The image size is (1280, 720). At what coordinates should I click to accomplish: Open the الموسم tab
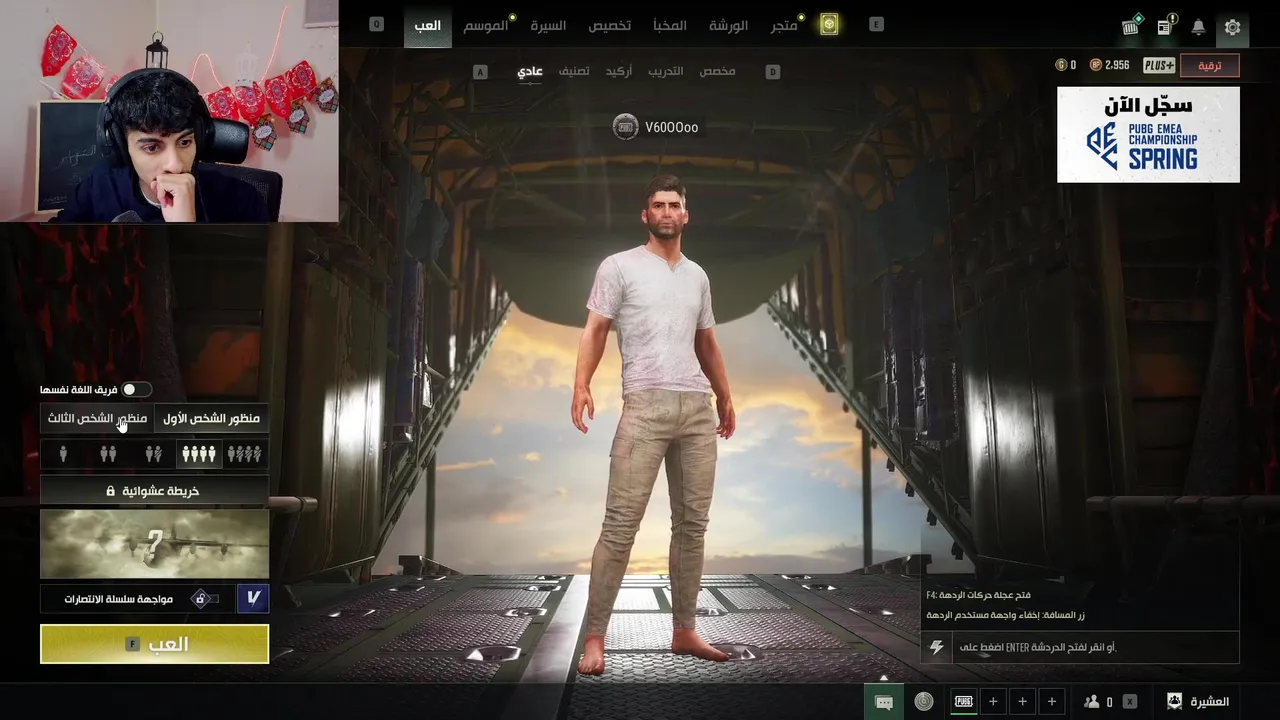click(x=486, y=25)
